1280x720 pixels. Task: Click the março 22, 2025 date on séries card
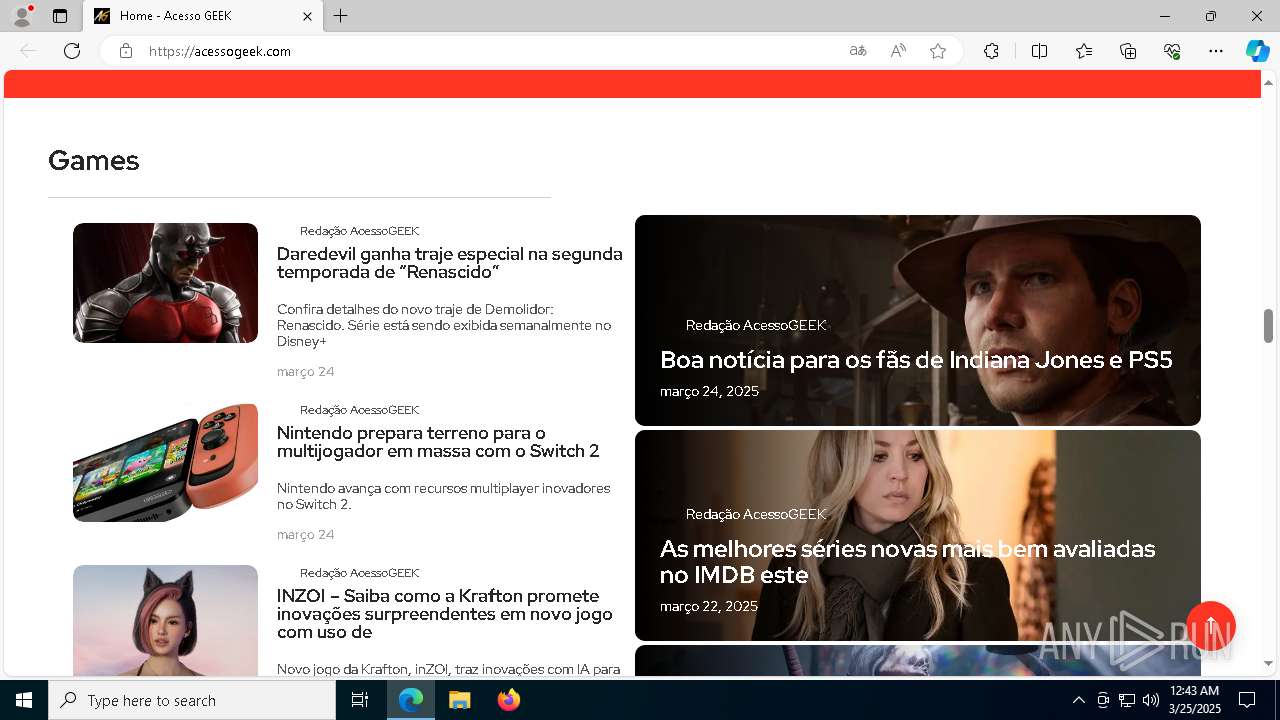point(709,606)
